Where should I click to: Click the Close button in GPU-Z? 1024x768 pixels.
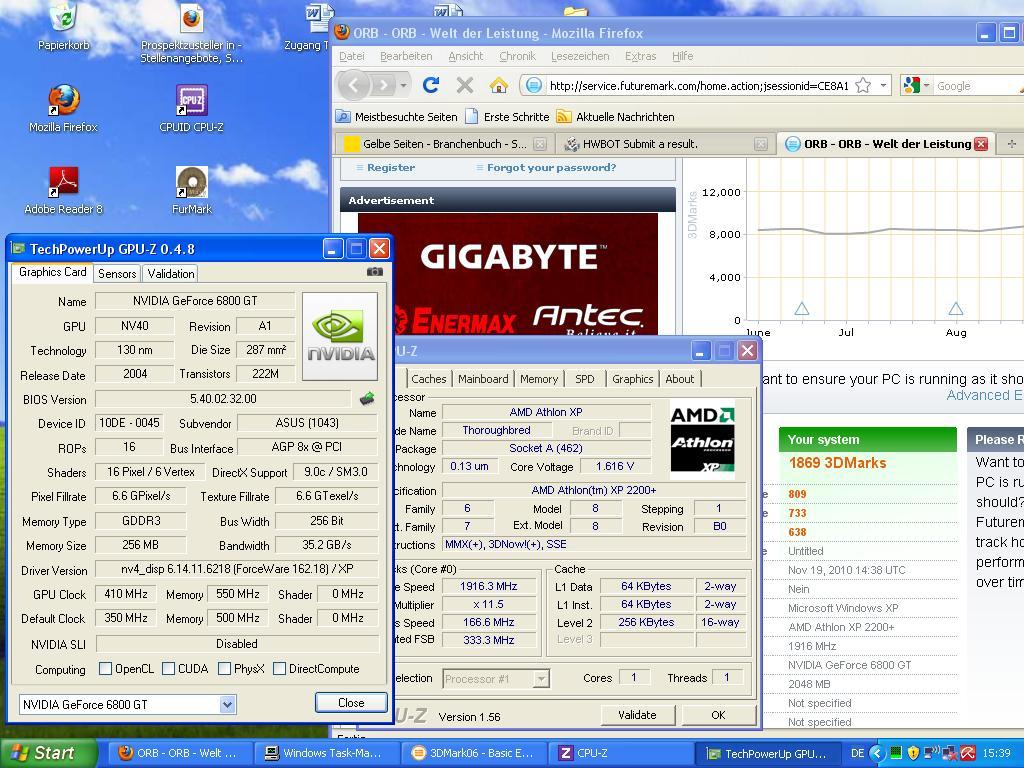[x=351, y=703]
